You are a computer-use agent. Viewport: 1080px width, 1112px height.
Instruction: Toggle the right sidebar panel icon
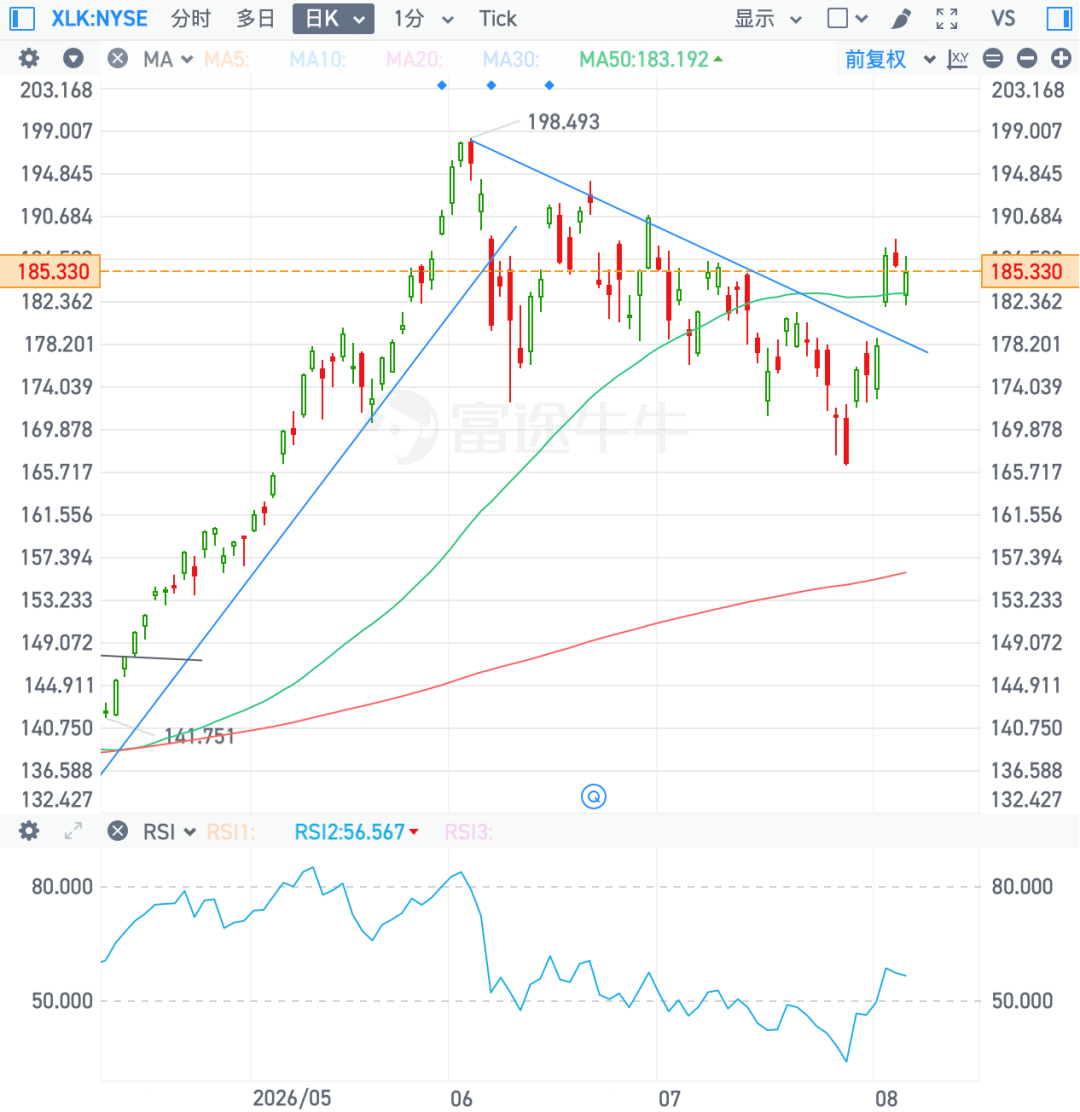click(x=1059, y=18)
